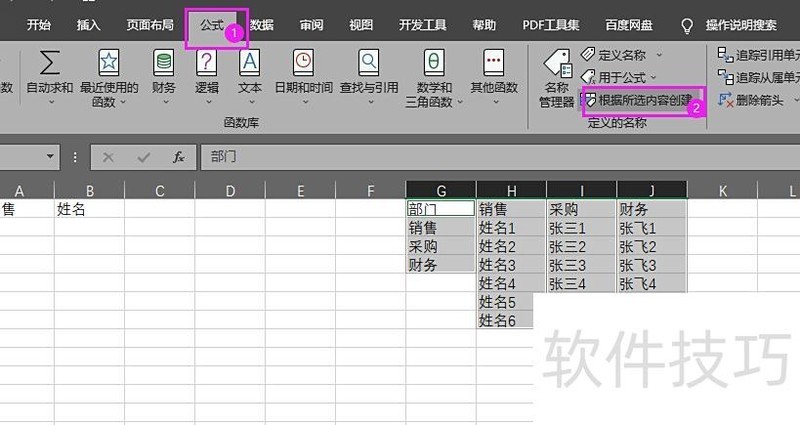Select cell 姓名6
The height and width of the screenshot is (425, 800).
(x=505, y=320)
